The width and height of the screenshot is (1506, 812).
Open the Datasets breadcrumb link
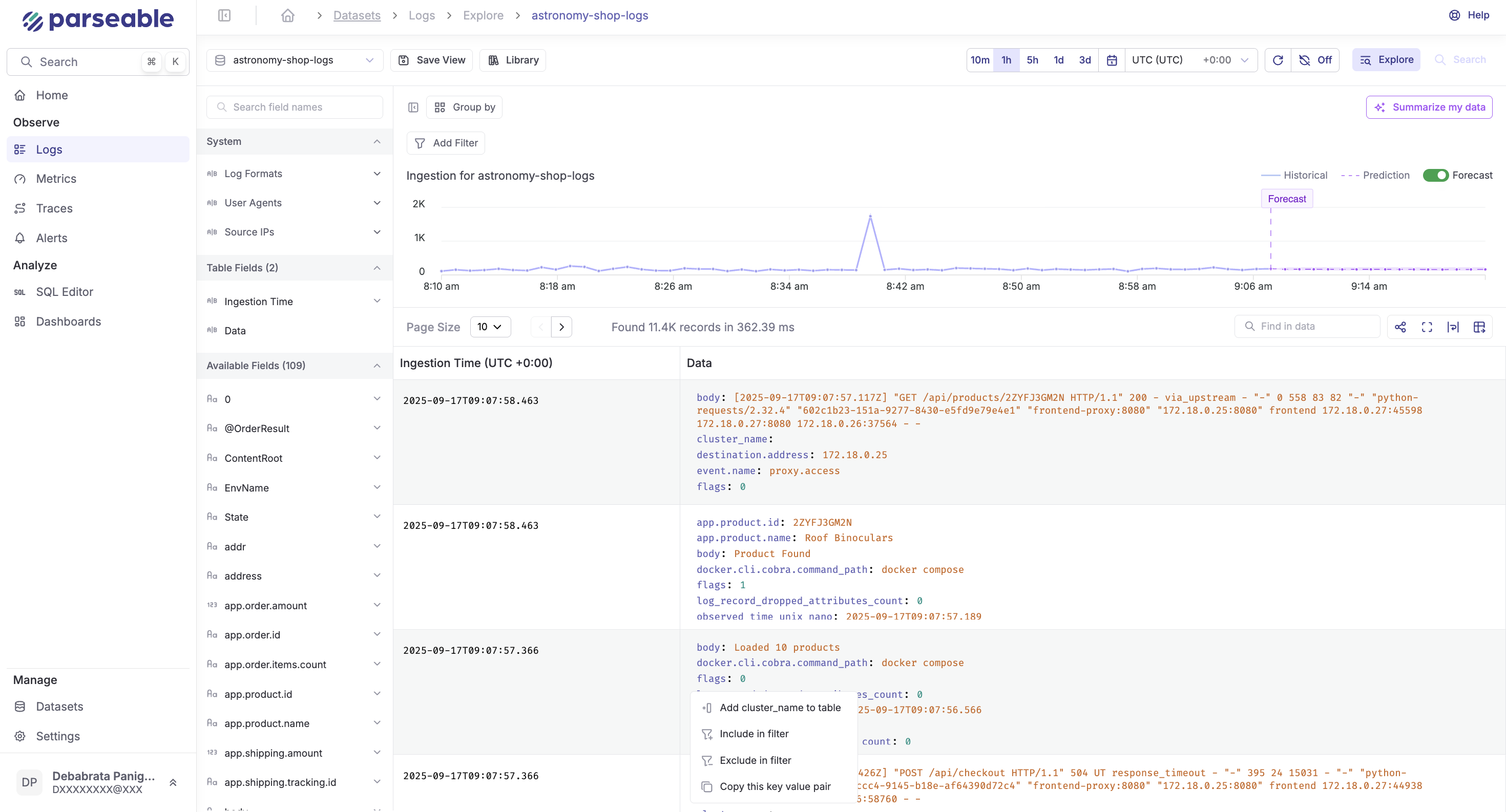tap(357, 16)
